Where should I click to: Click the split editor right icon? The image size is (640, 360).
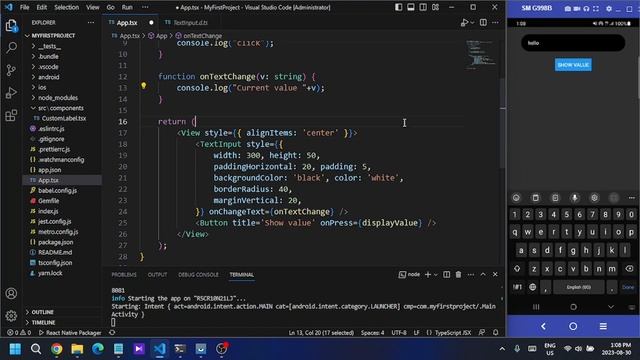click(x=483, y=22)
